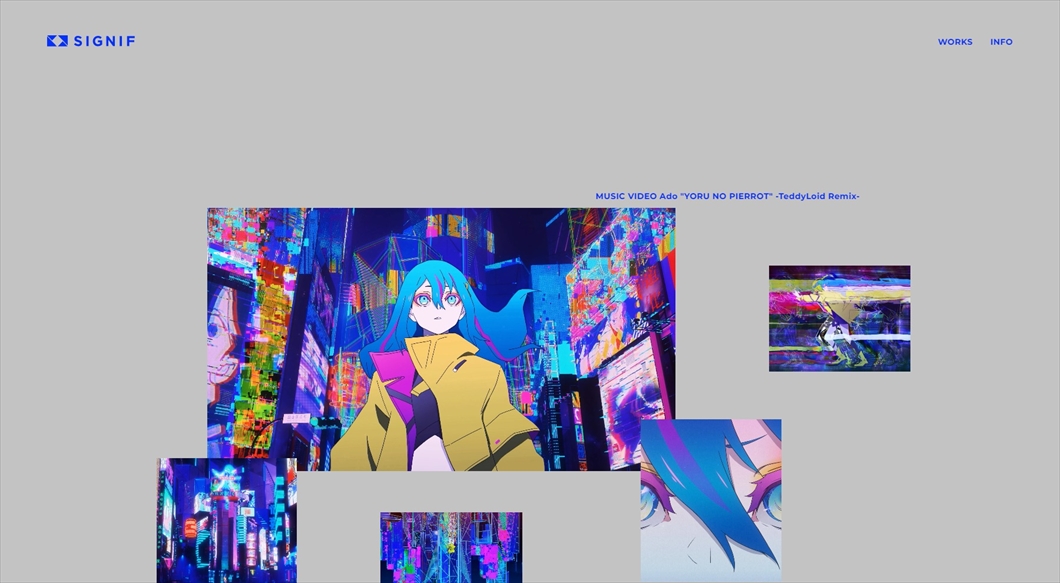Open the large blue-haired girl artwork
1060x583 pixels.
(x=440, y=338)
